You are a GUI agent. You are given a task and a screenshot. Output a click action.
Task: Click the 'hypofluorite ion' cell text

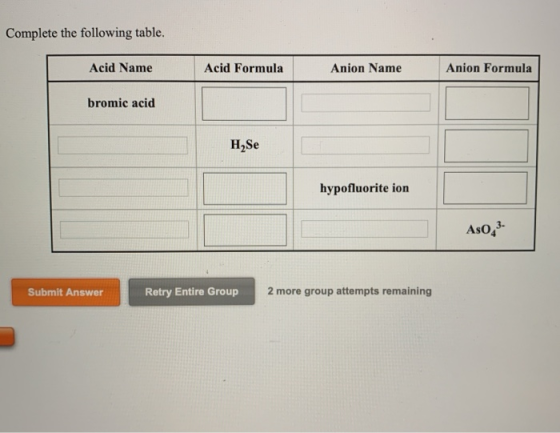point(365,188)
